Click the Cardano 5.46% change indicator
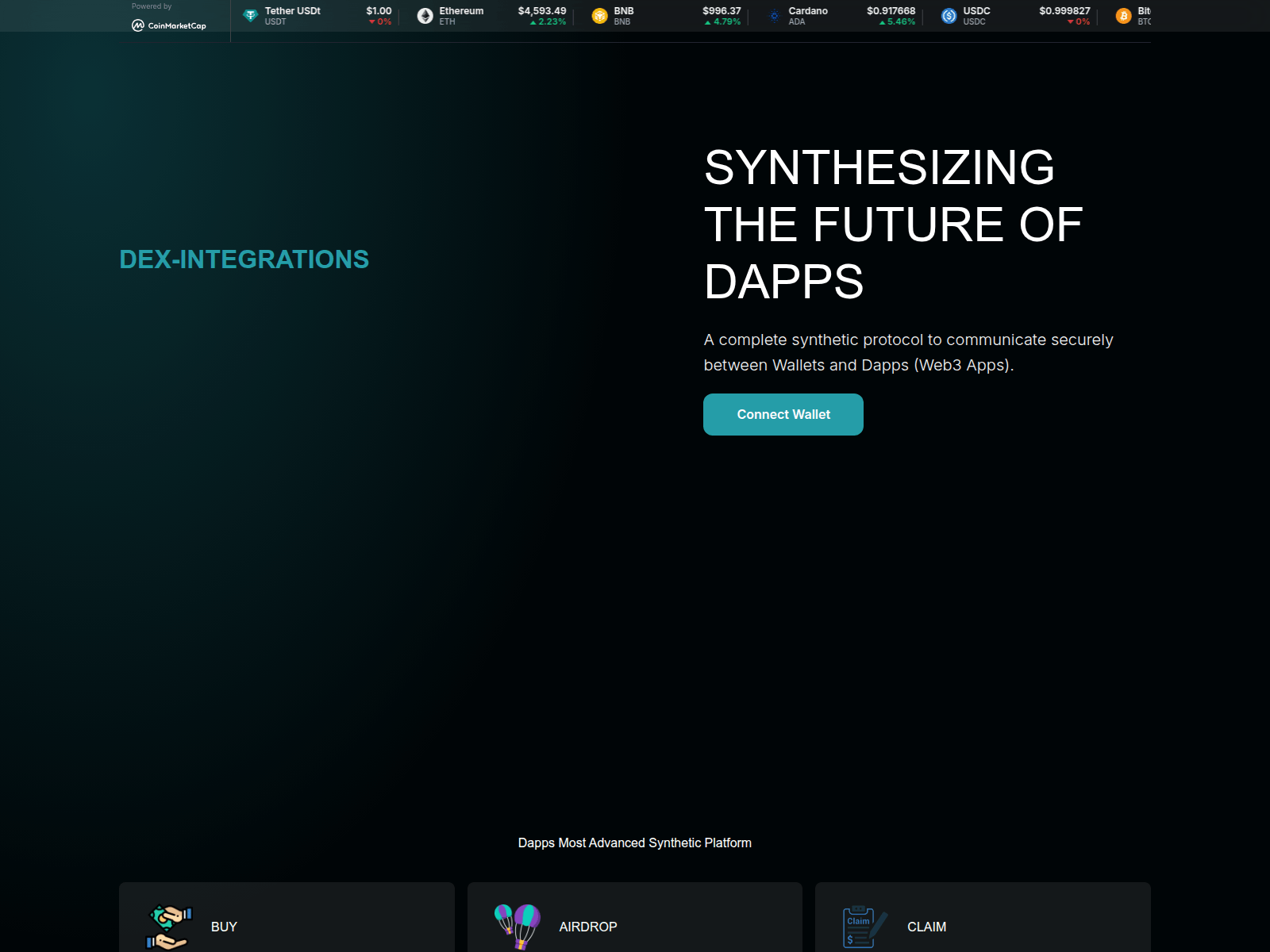 897,22
